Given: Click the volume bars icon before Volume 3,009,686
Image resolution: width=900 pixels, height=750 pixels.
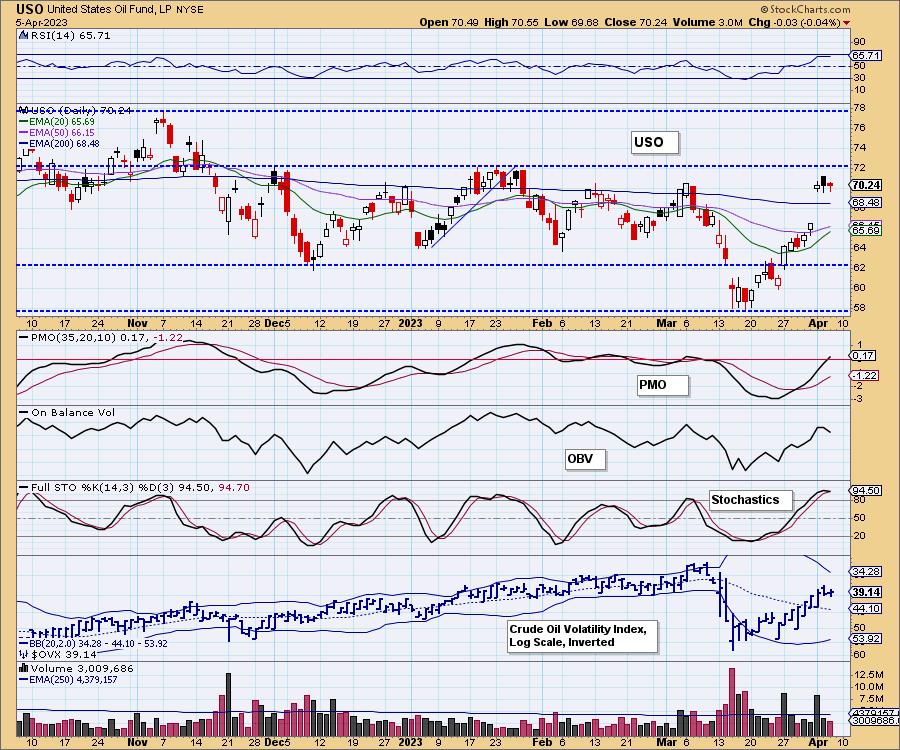Looking at the screenshot, I should (x=24, y=668).
